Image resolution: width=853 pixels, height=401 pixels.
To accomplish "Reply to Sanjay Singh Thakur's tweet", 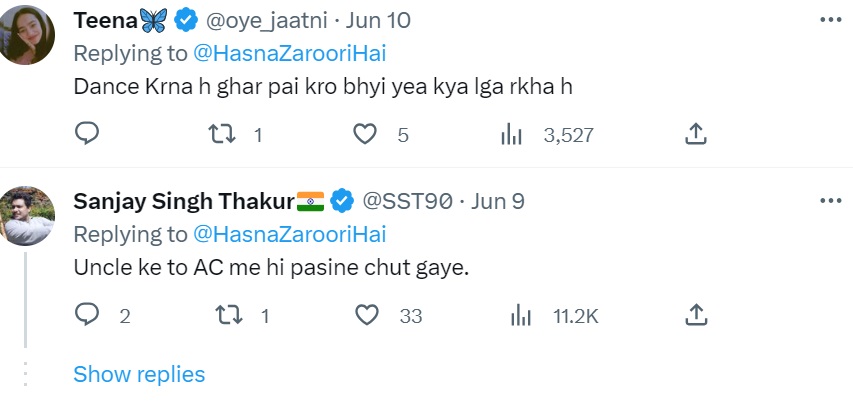I will pyautogui.click(x=87, y=316).
